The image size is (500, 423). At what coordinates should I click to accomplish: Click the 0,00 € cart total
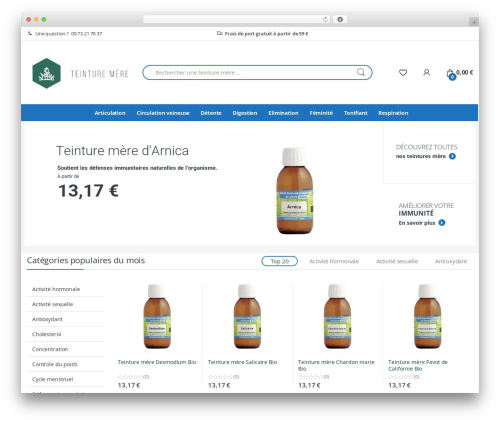tap(464, 72)
